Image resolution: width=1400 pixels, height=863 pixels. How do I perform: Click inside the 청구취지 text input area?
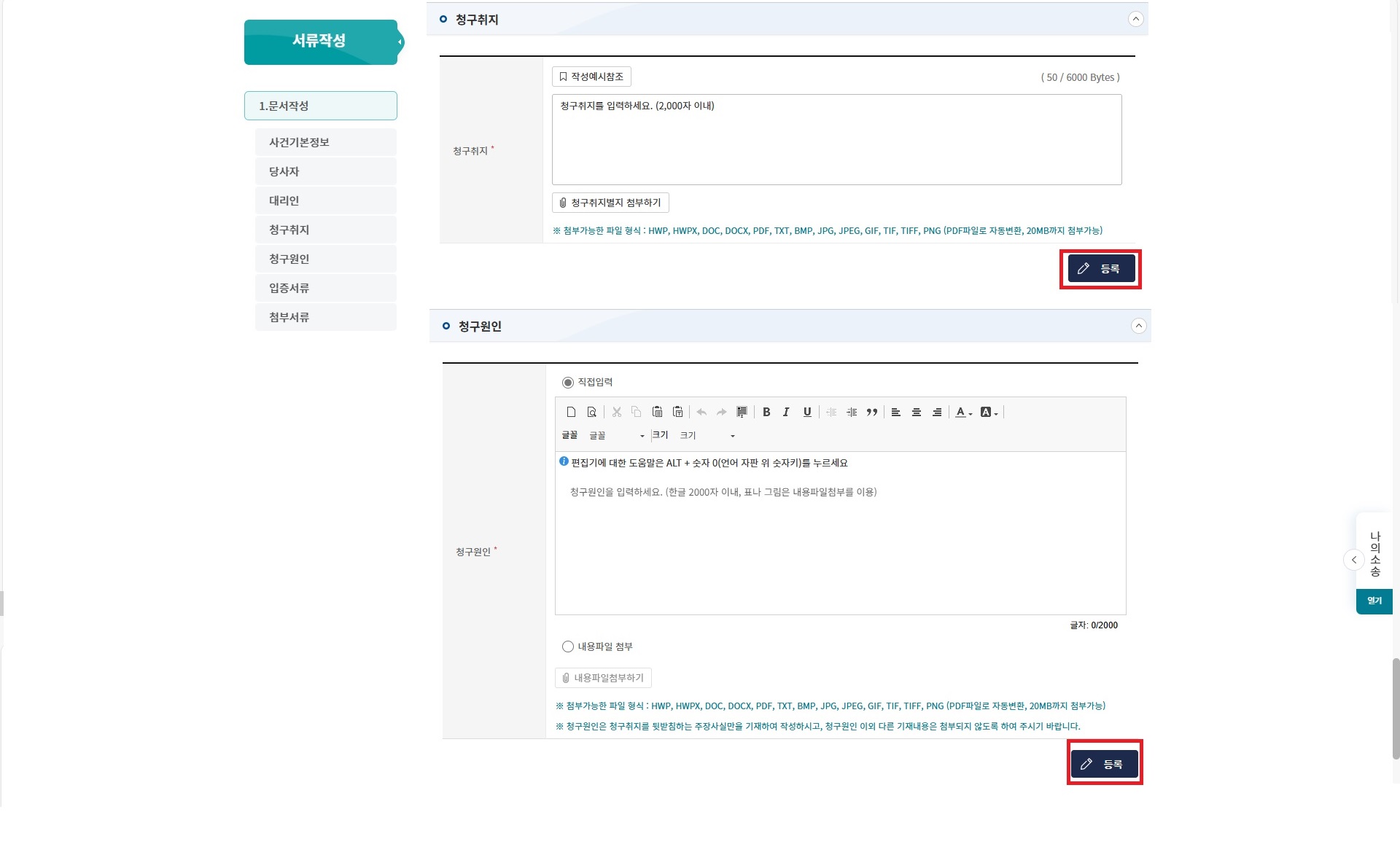tap(836, 138)
